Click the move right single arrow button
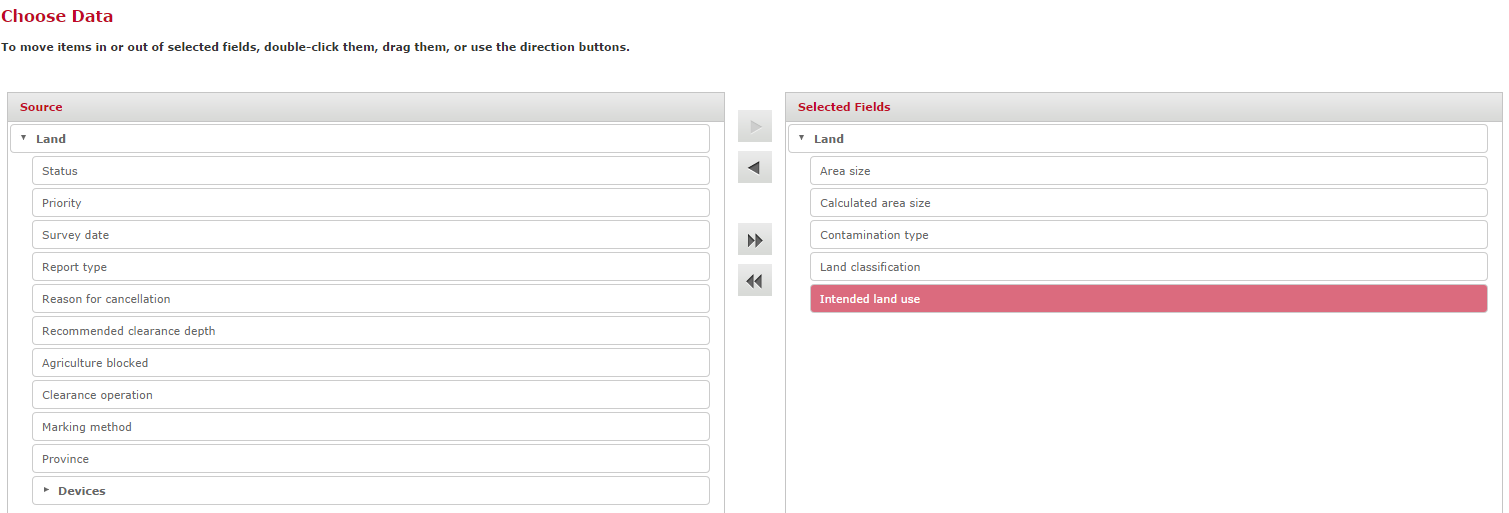 [755, 127]
